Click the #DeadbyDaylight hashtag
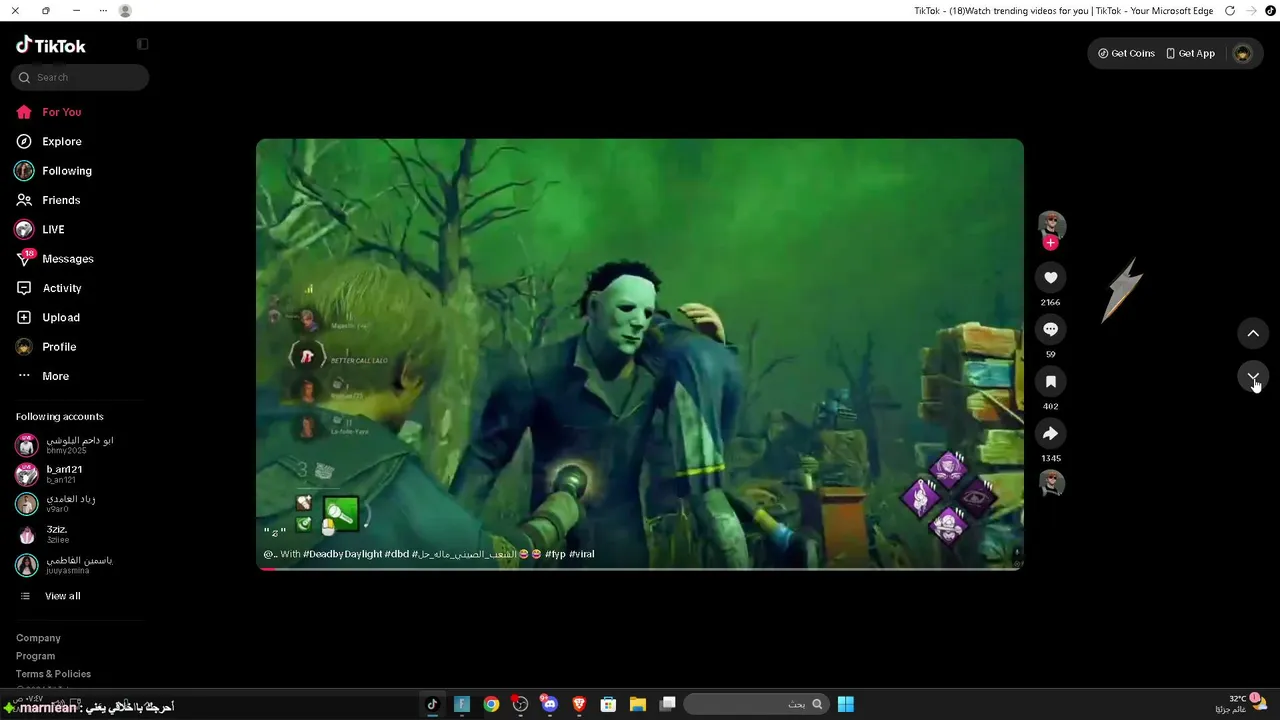Image resolution: width=1280 pixels, height=720 pixels. click(x=343, y=554)
